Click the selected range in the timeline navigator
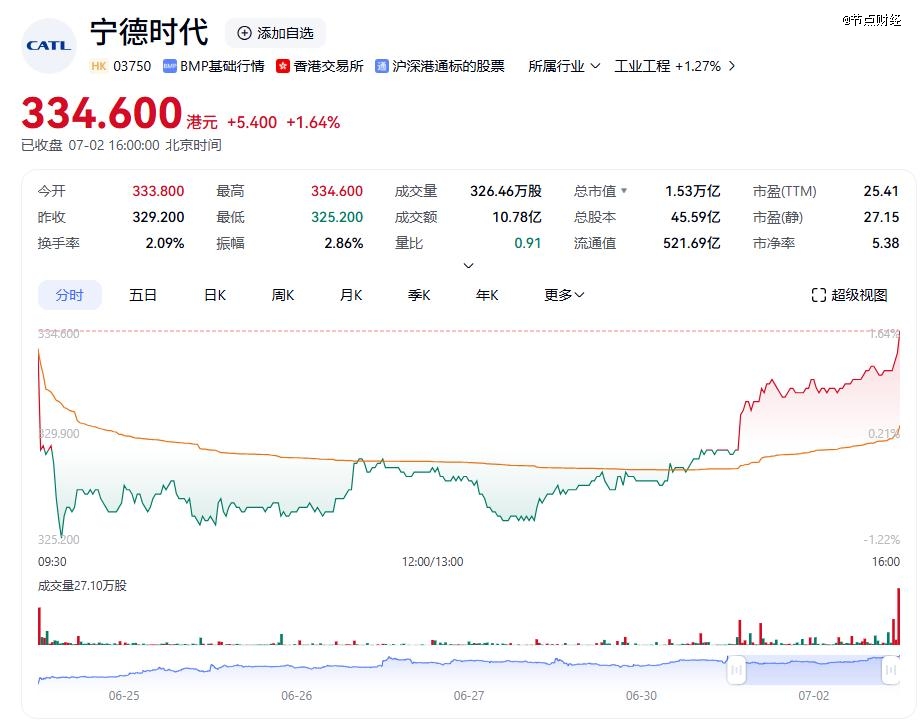920x725 pixels. 814,670
